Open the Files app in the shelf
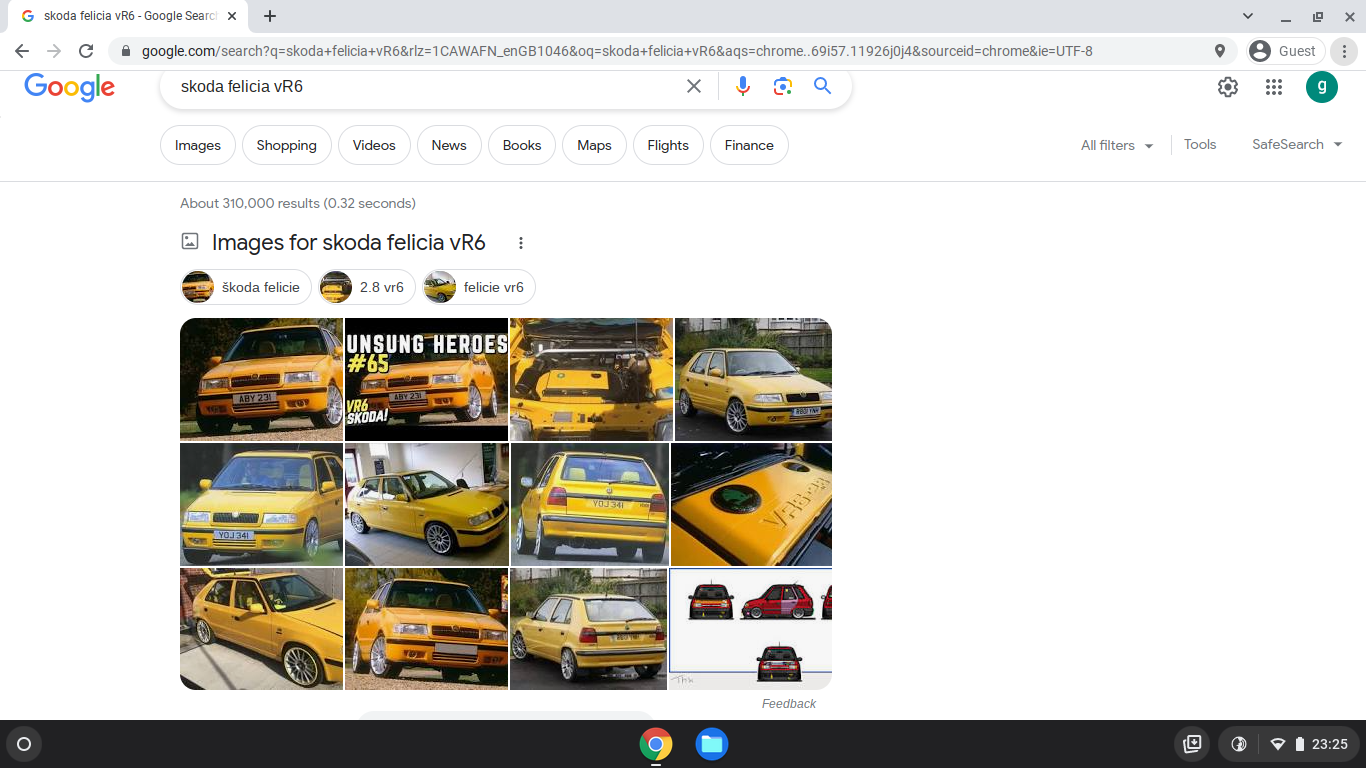The height and width of the screenshot is (768, 1366). tap(711, 744)
